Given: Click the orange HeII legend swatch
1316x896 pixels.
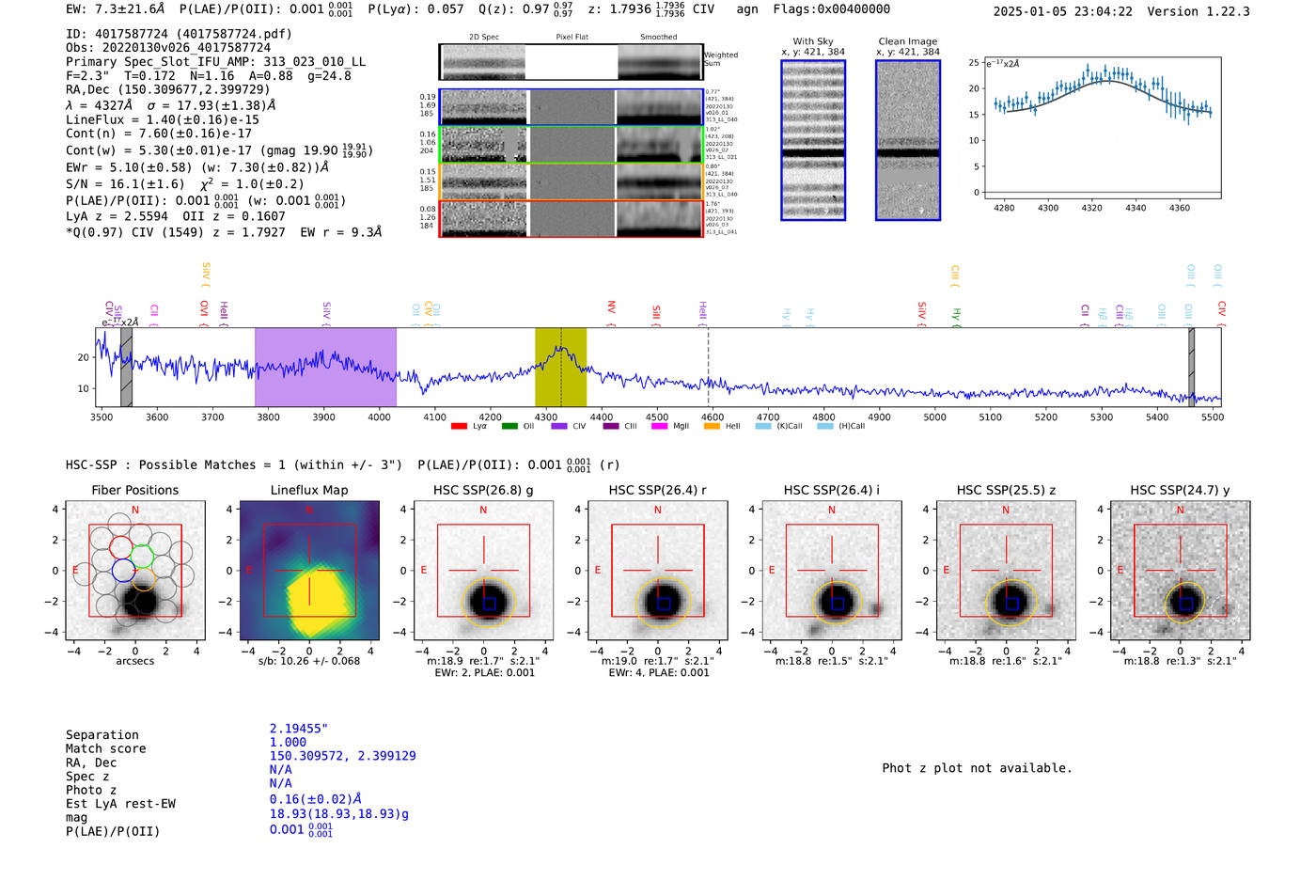Looking at the screenshot, I should click(x=712, y=426).
